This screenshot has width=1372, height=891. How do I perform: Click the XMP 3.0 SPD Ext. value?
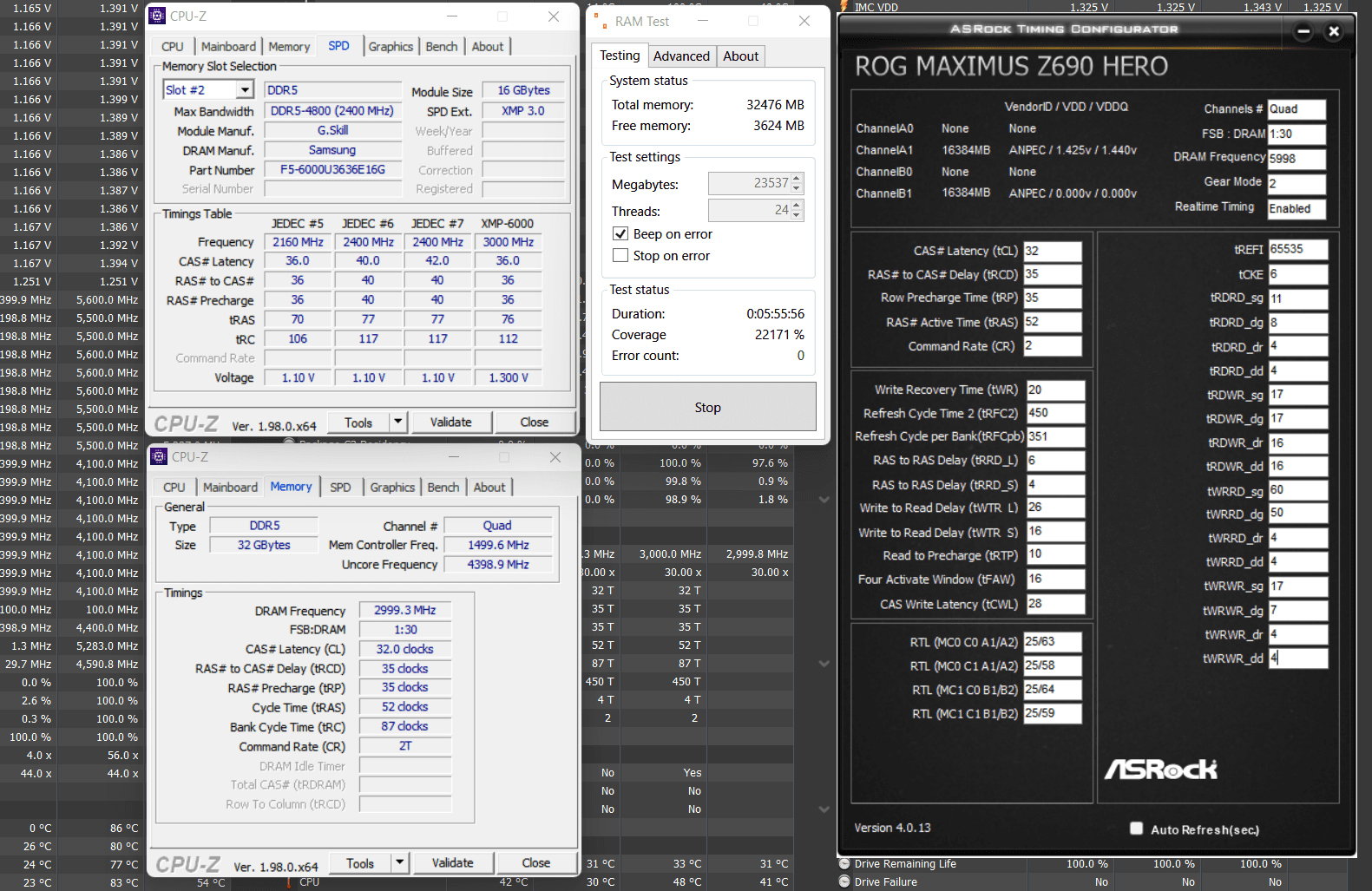point(523,111)
